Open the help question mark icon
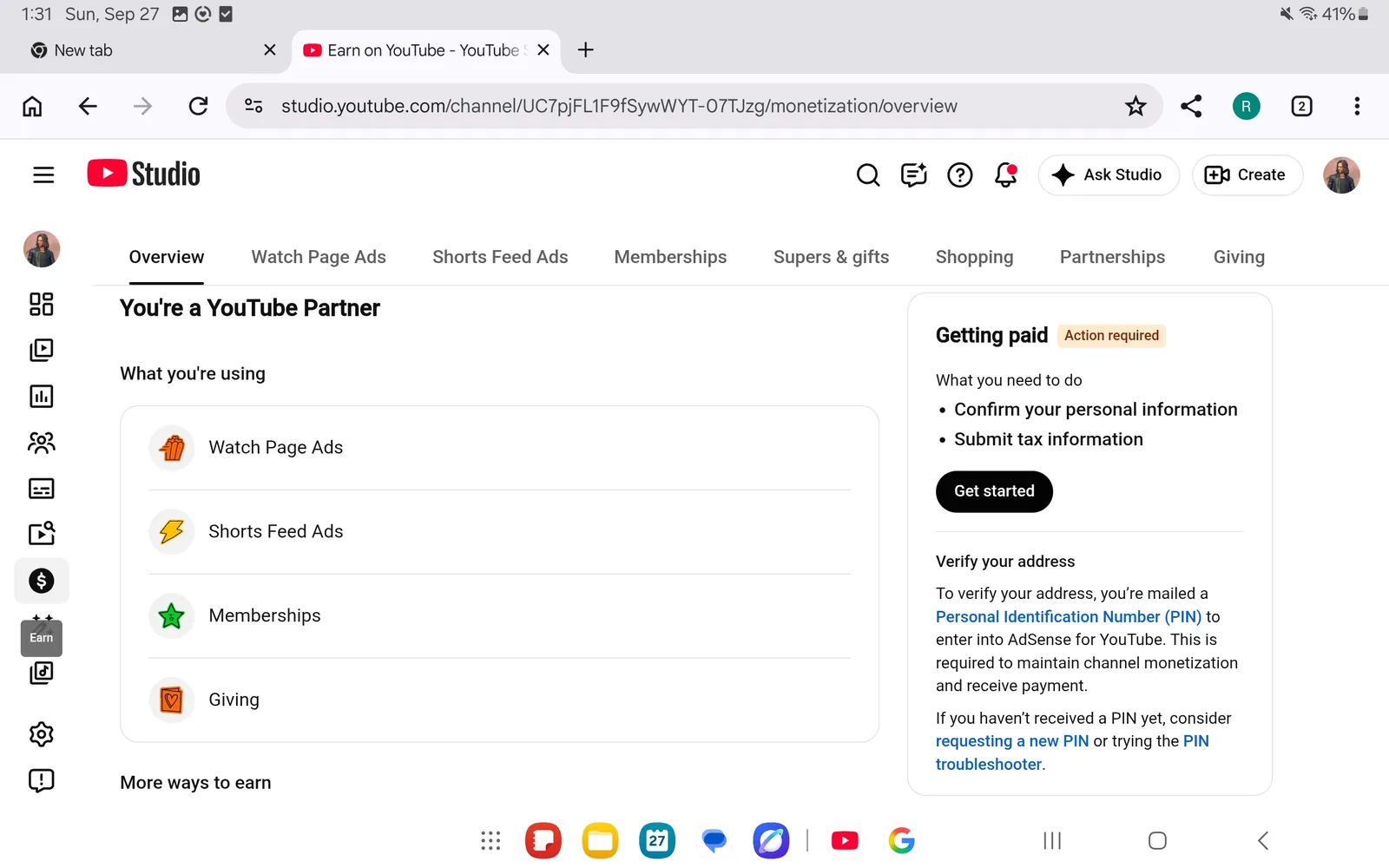The height and width of the screenshot is (868, 1389). tap(960, 175)
